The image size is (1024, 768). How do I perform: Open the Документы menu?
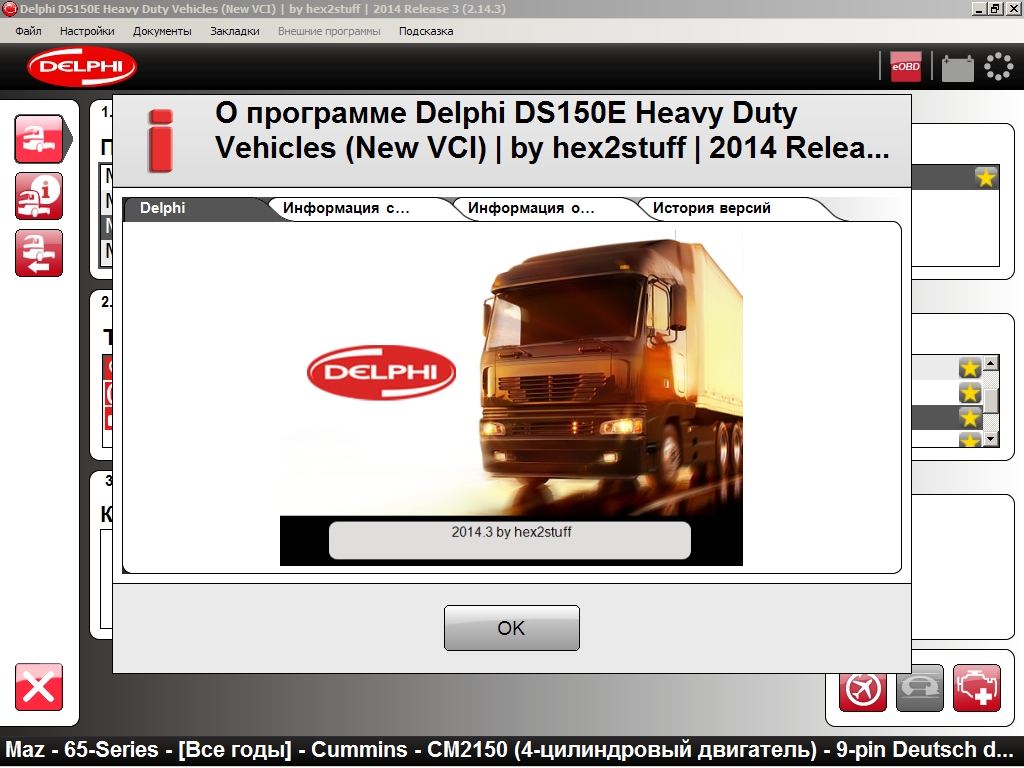tap(162, 31)
